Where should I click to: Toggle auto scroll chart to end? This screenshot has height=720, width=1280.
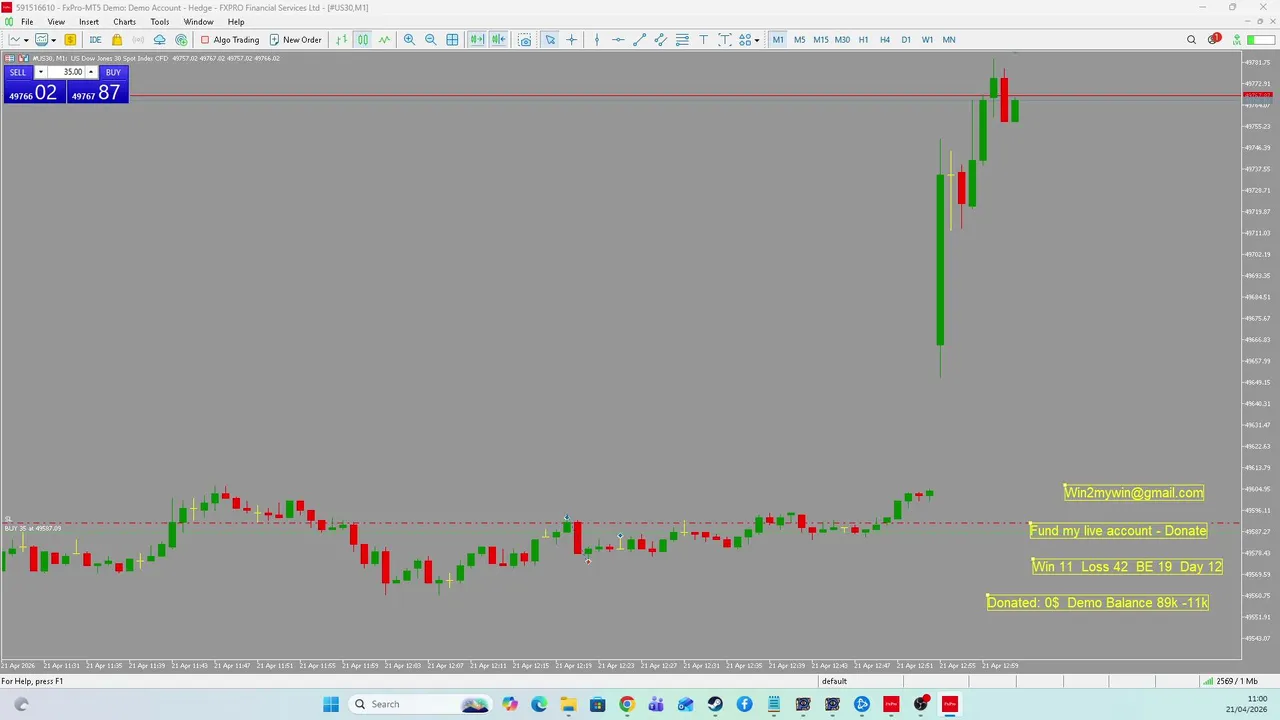(477, 40)
